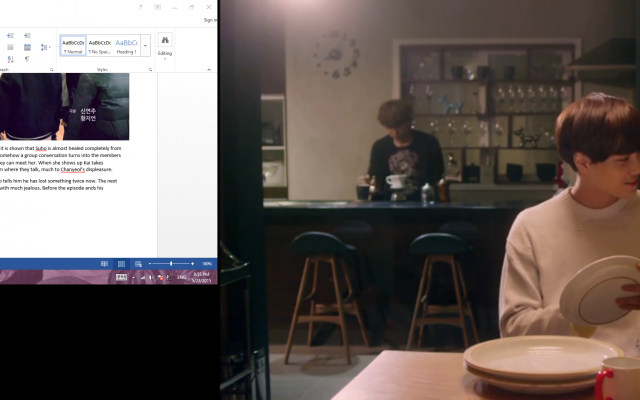
Task: Zoom out with the minus button
Action: [150, 264]
